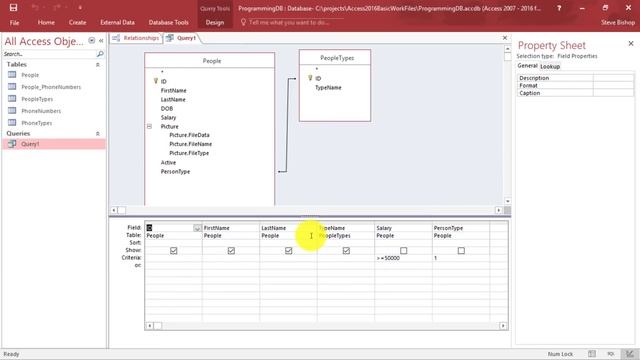This screenshot has width=640, height=360.
Task: Click the Save icon in title bar
Action: pyautogui.click(x=13, y=7)
